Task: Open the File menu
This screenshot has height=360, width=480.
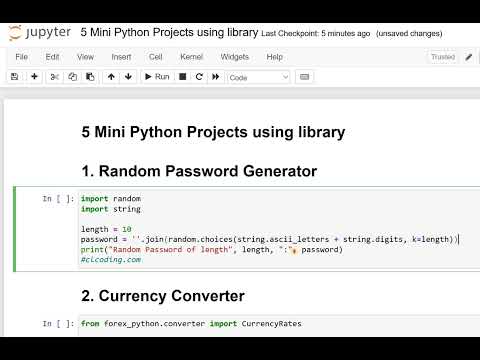Action: tap(21, 57)
